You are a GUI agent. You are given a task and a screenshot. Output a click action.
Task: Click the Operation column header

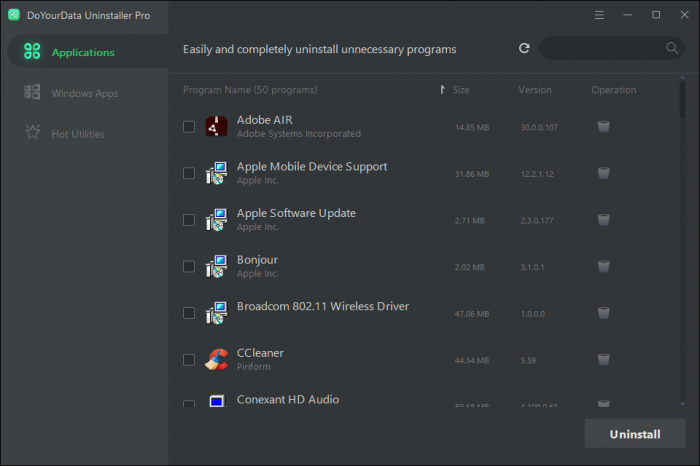pos(614,90)
